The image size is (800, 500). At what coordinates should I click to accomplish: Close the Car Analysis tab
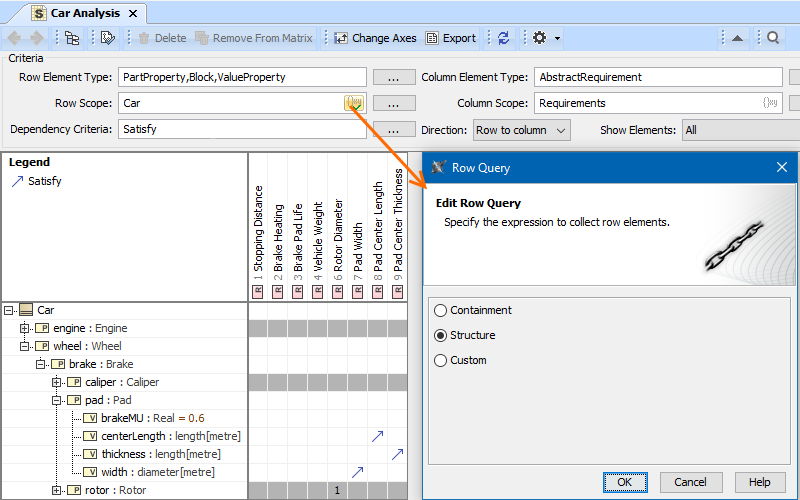(x=133, y=14)
